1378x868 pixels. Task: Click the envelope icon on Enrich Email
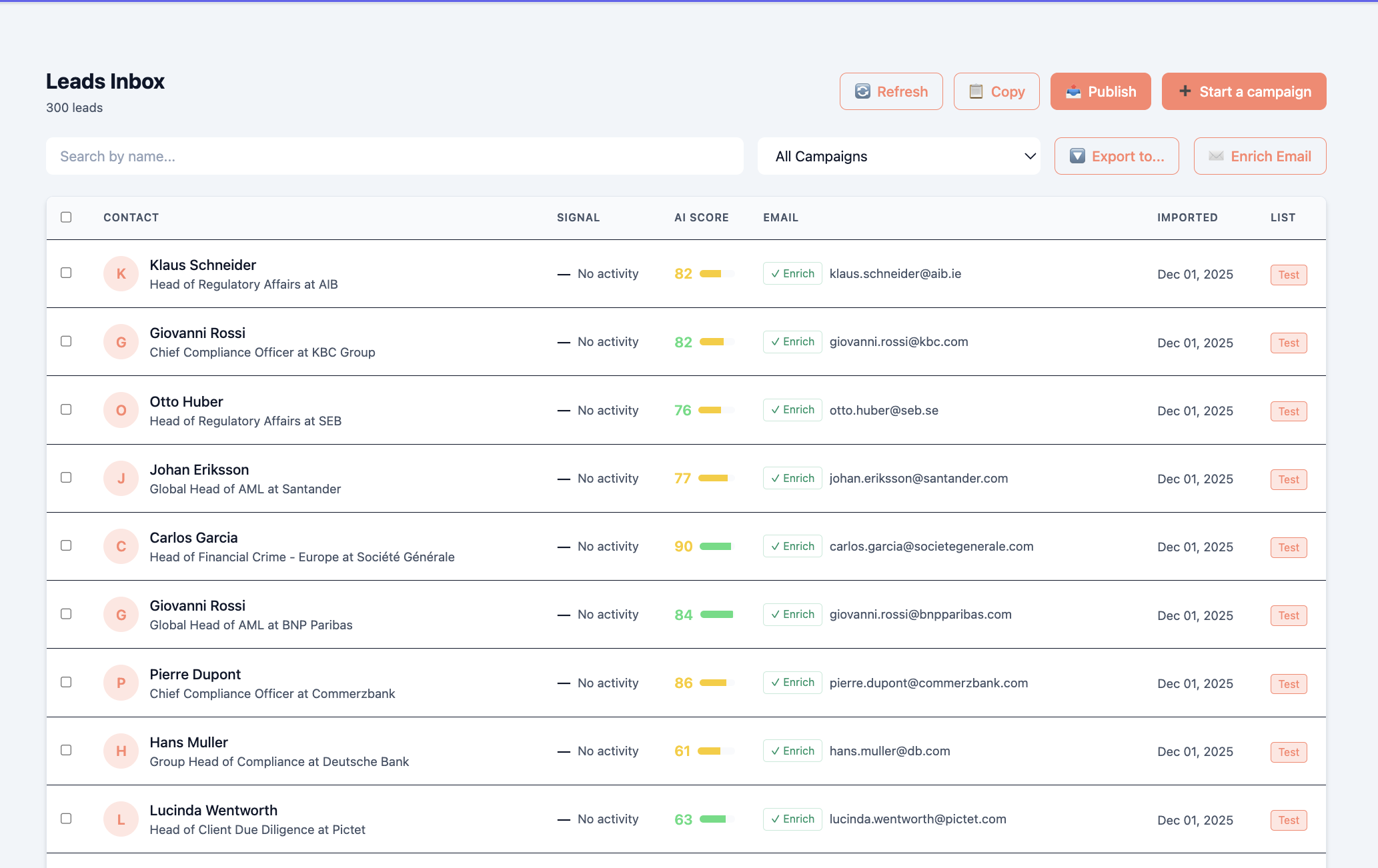point(1217,156)
